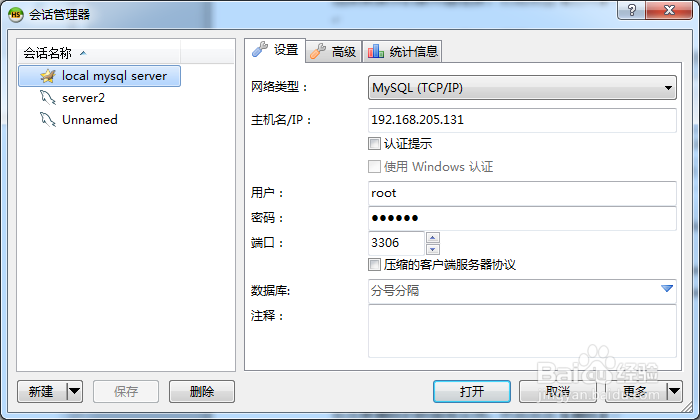Enable 压缩的客户端服务器协议 checkbox

point(374,265)
